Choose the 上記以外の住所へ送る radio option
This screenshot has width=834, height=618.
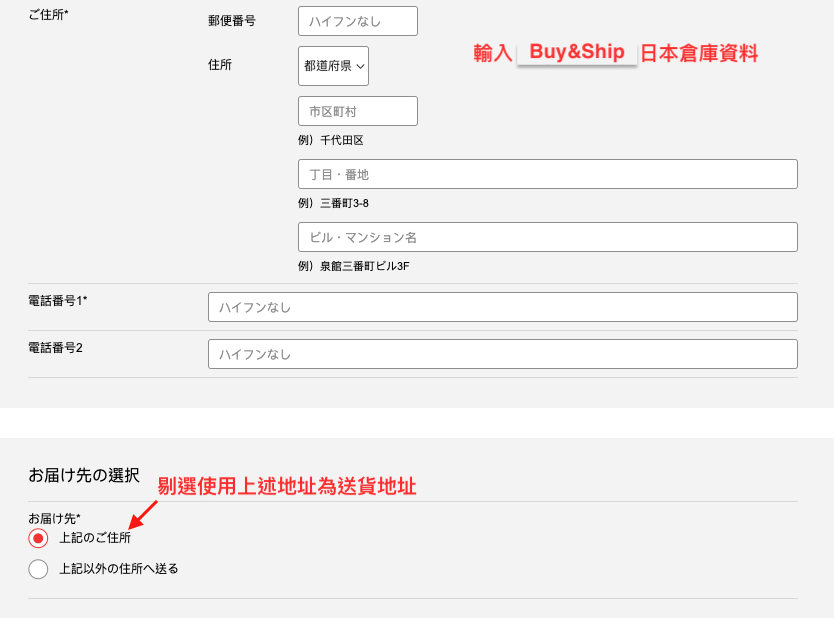(38, 569)
